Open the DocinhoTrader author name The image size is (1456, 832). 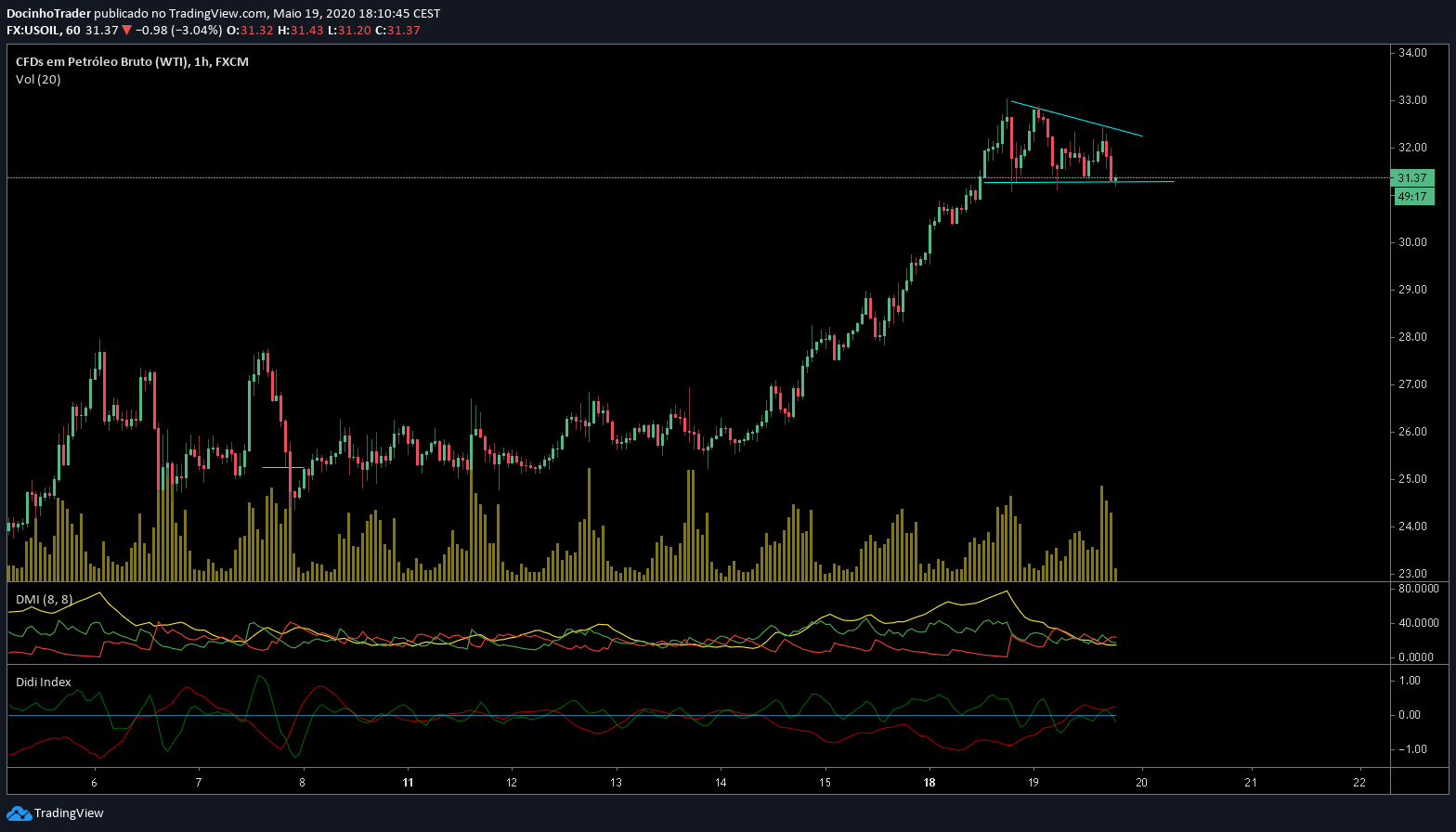tap(49, 14)
